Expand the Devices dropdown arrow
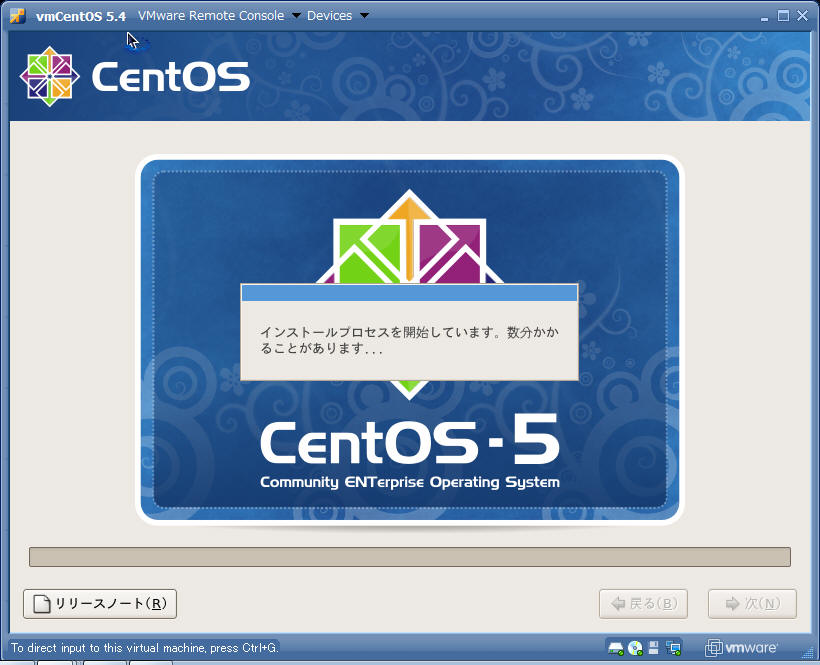The width and height of the screenshot is (820, 665). click(363, 16)
